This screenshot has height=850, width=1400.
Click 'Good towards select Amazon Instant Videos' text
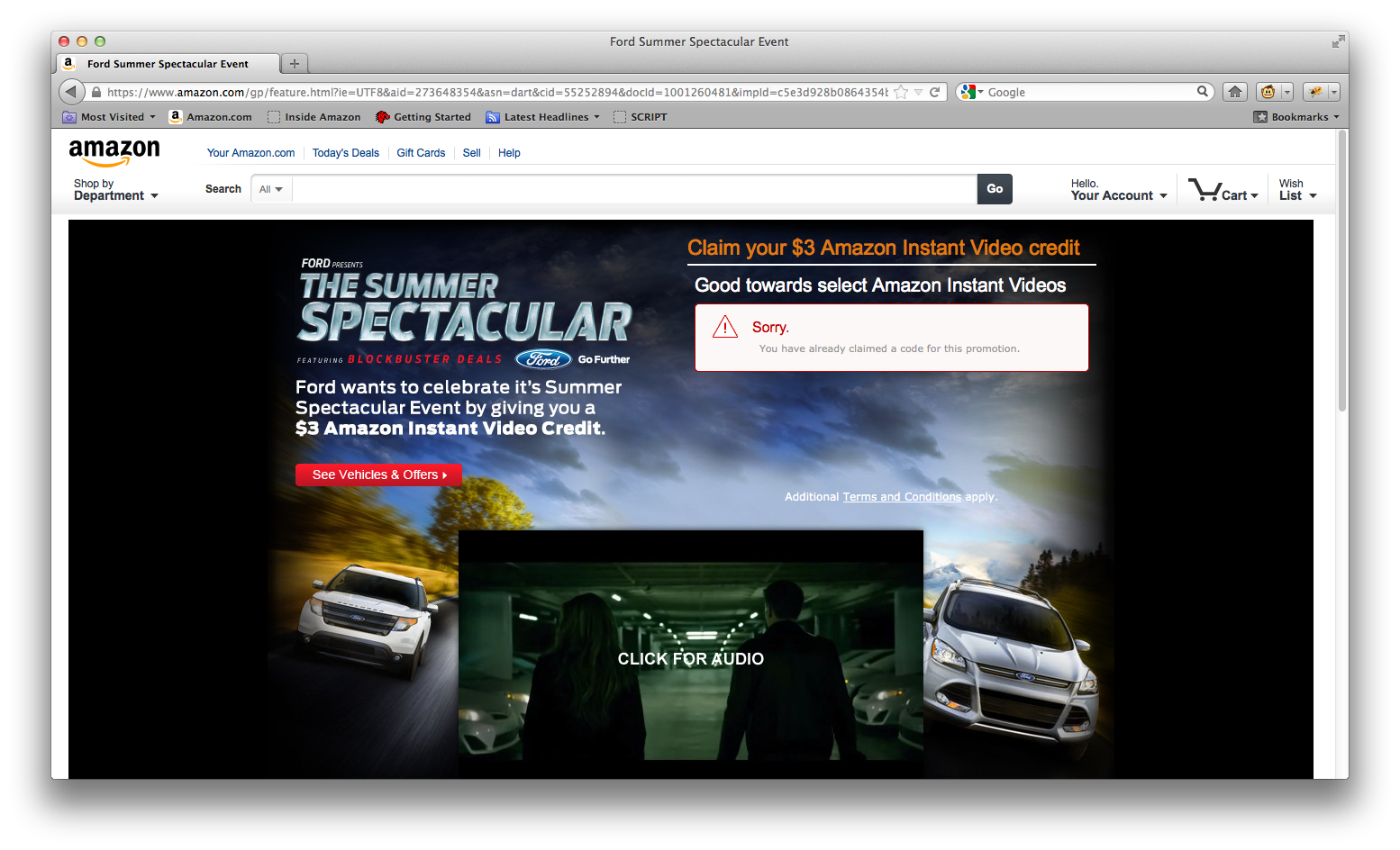coord(880,285)
